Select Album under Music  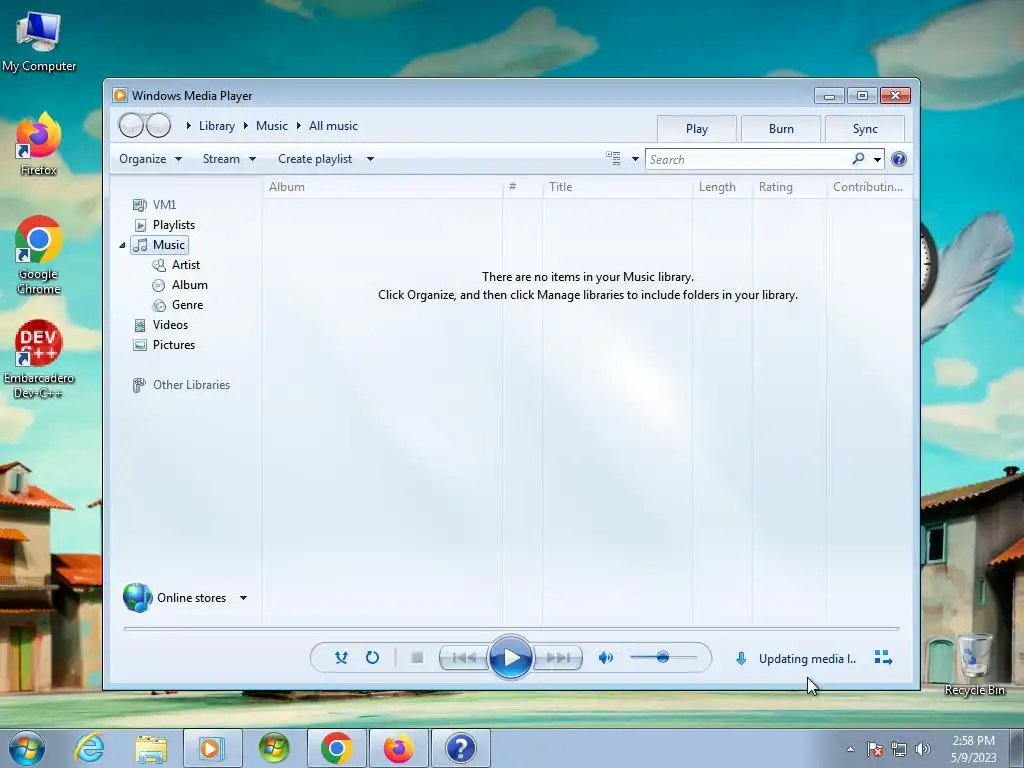click(180, 285)
